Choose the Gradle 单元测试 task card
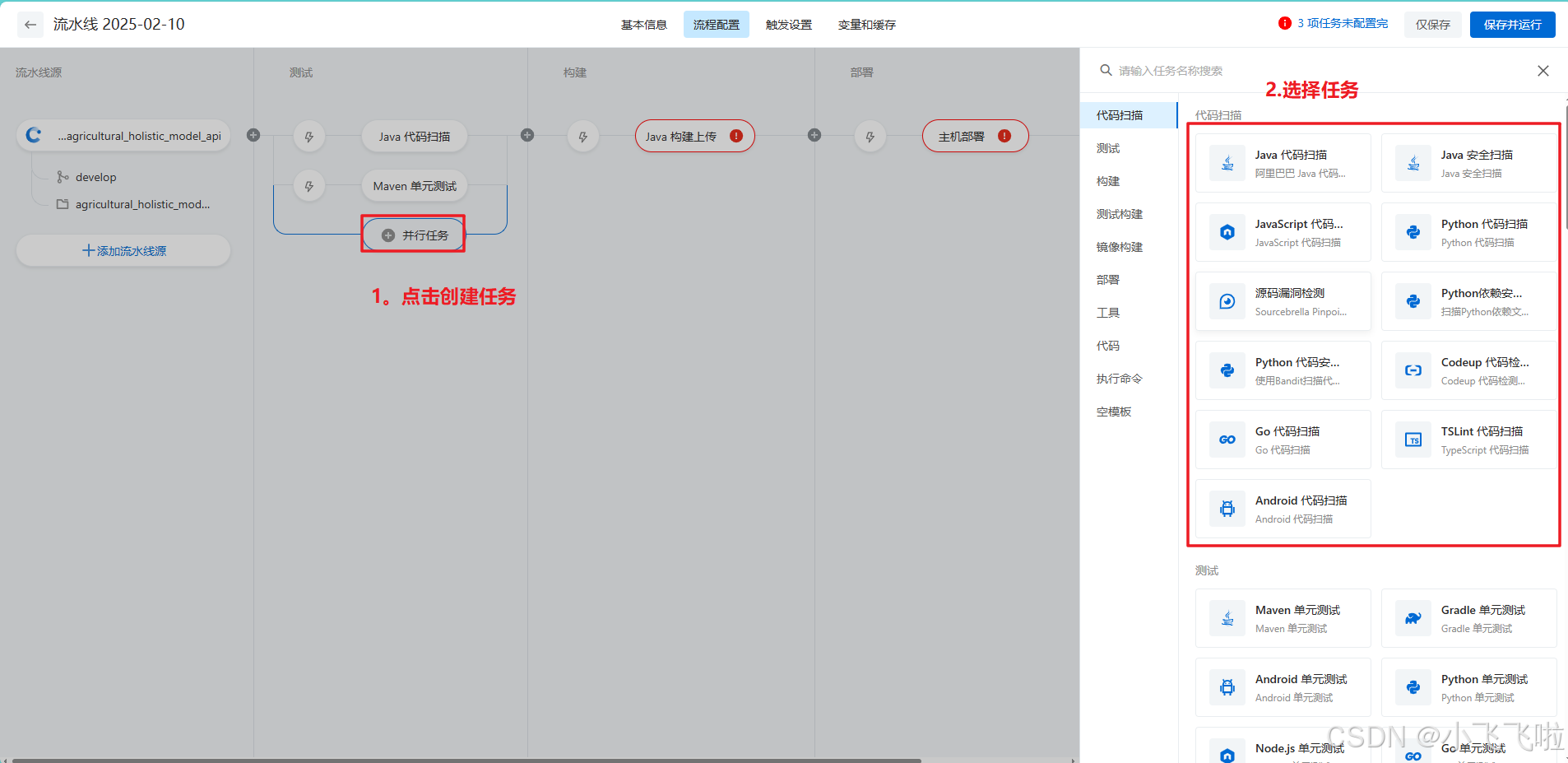This screenshot has width=1568, height=763. [x=1469, y=618]
